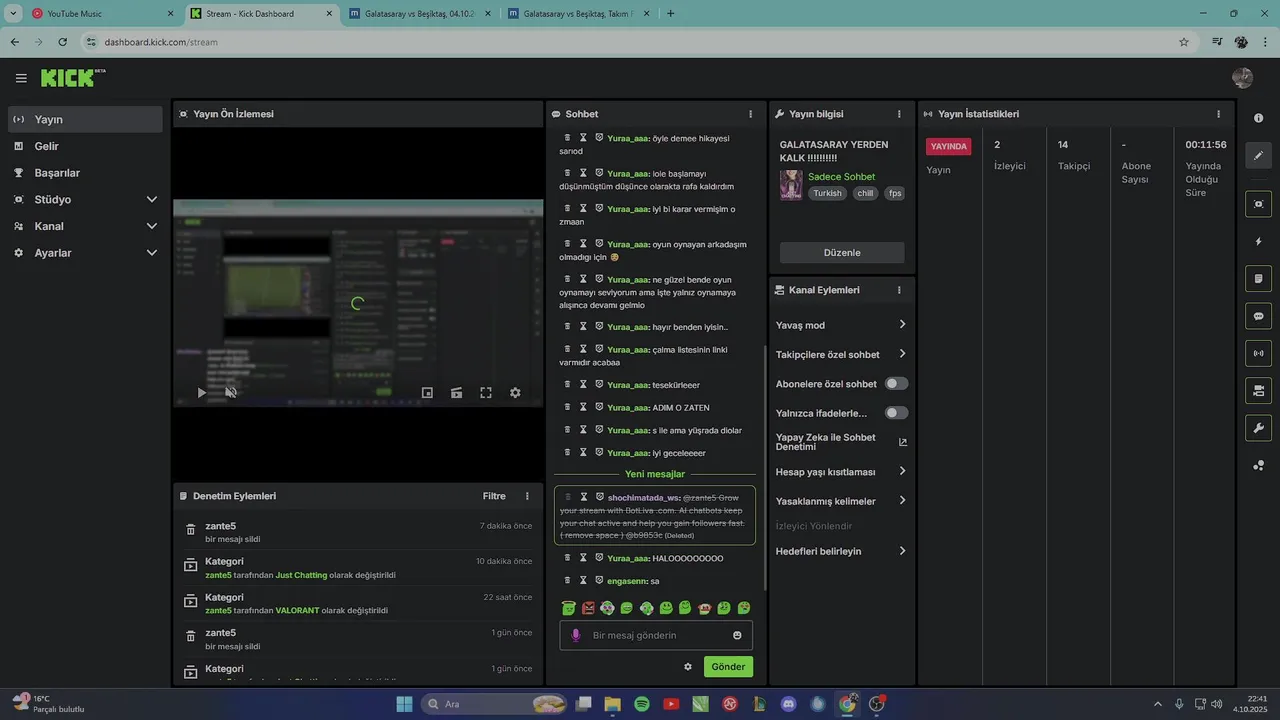Viewport: 1280px width, 720px height.
Task: Select Gelir in left sidebar
Action: 85,146
